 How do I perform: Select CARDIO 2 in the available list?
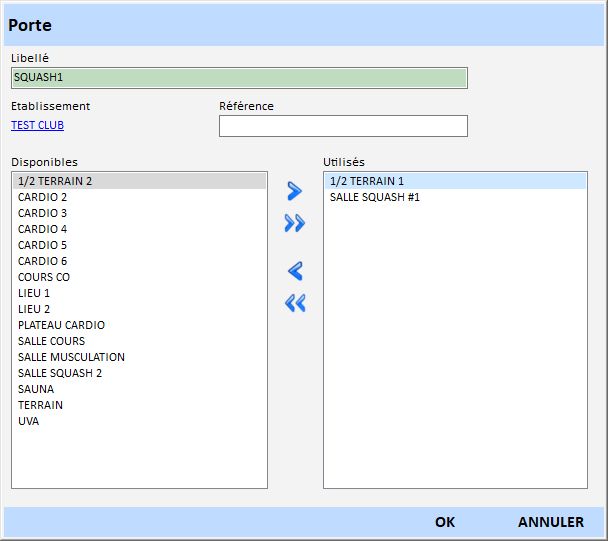pyautogui.click(x=43, y=197)
